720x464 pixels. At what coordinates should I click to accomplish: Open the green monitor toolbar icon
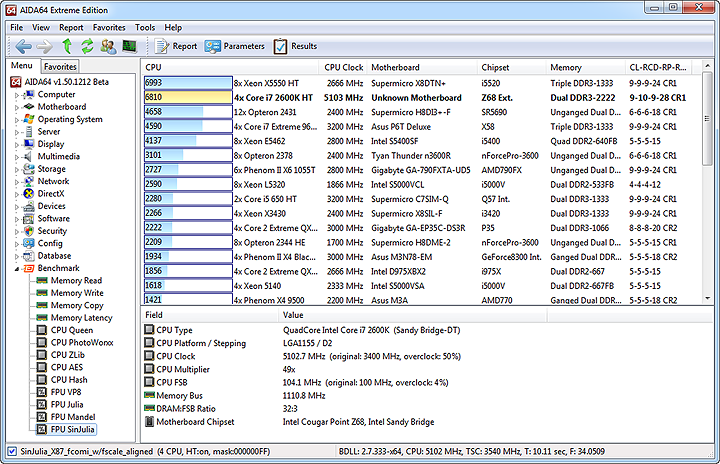(129, 46)
